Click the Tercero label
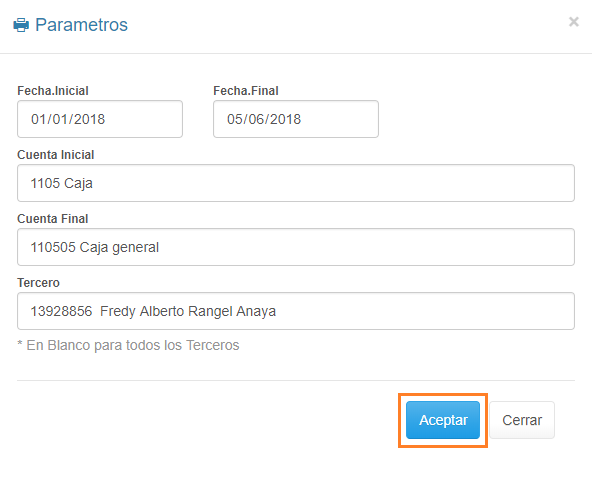 click(x=39, y=283)
